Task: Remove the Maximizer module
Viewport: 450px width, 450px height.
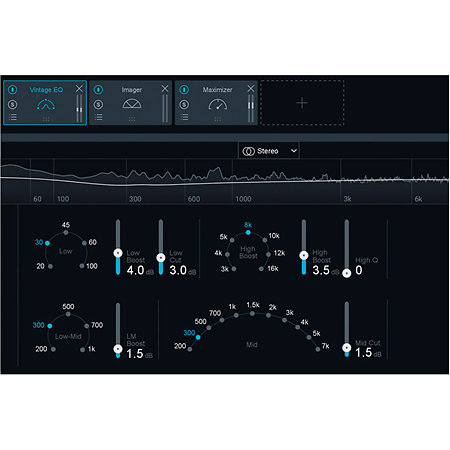Action: [x=251, y=89]
